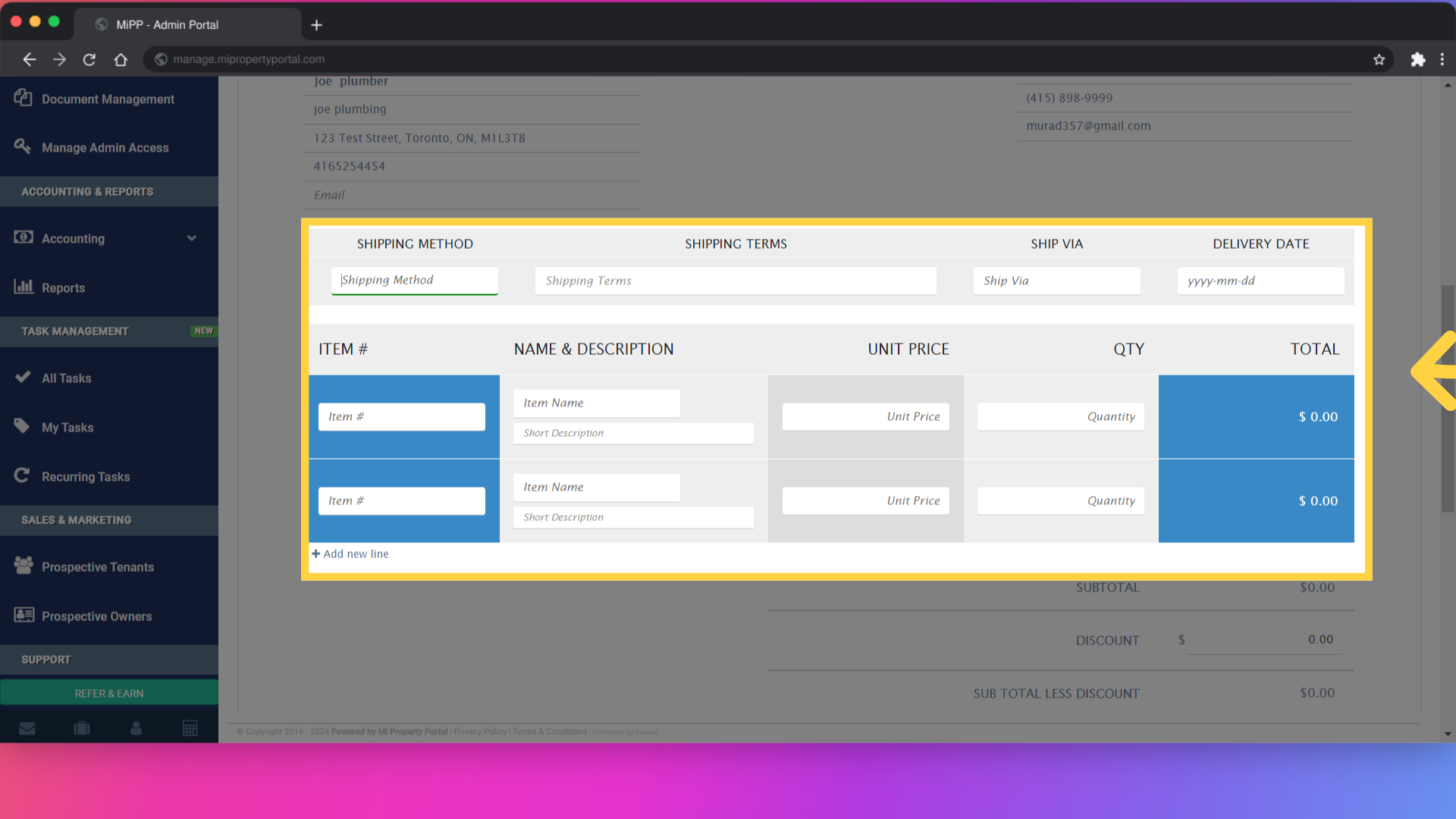Image resolution: width=1456 pixels, height=819 pixels.
Task: Click the Reports bar chart icon
Action: tap(24, 286)
